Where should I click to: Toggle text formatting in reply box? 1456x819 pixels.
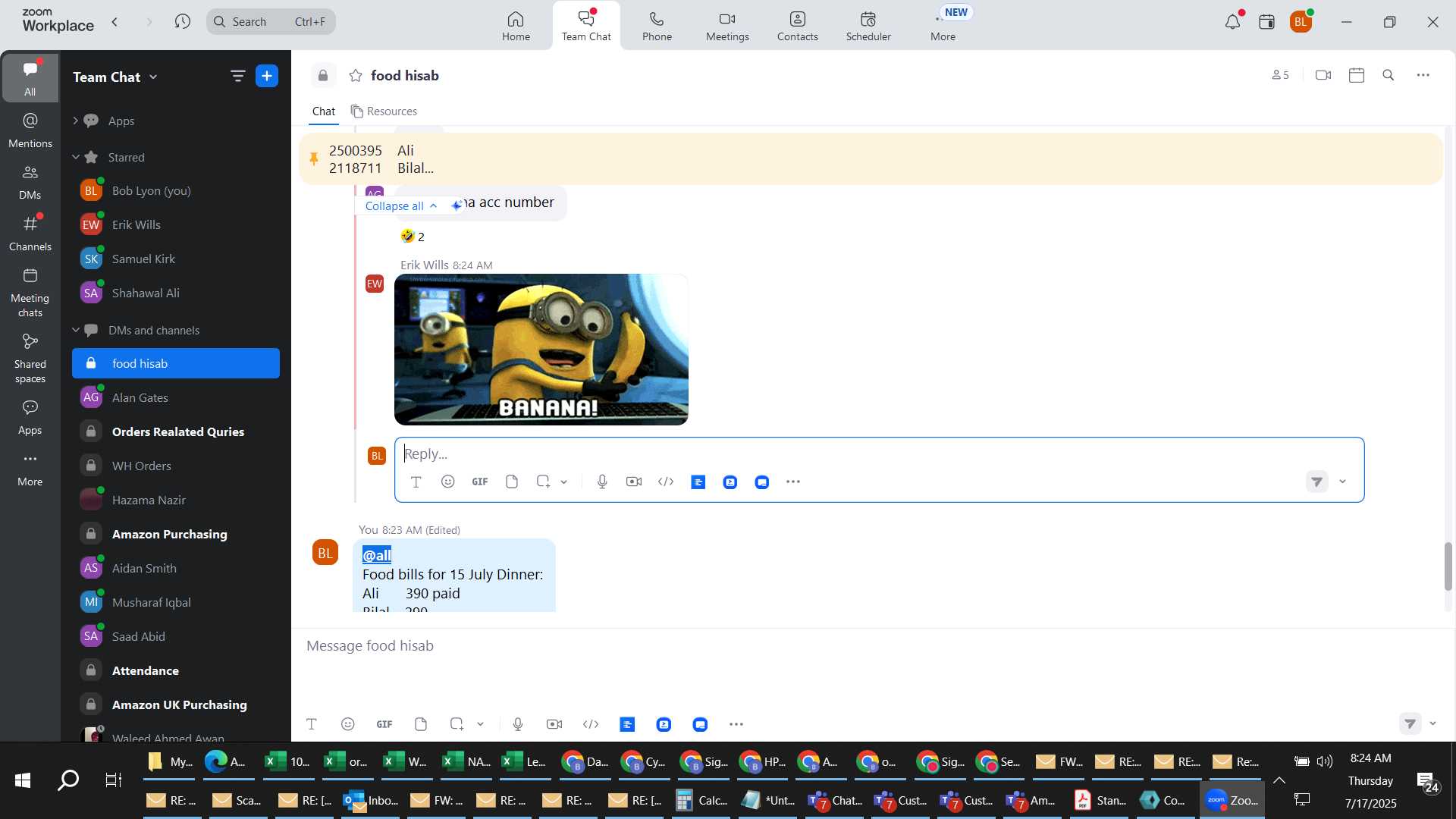click(x=416, y=482)
